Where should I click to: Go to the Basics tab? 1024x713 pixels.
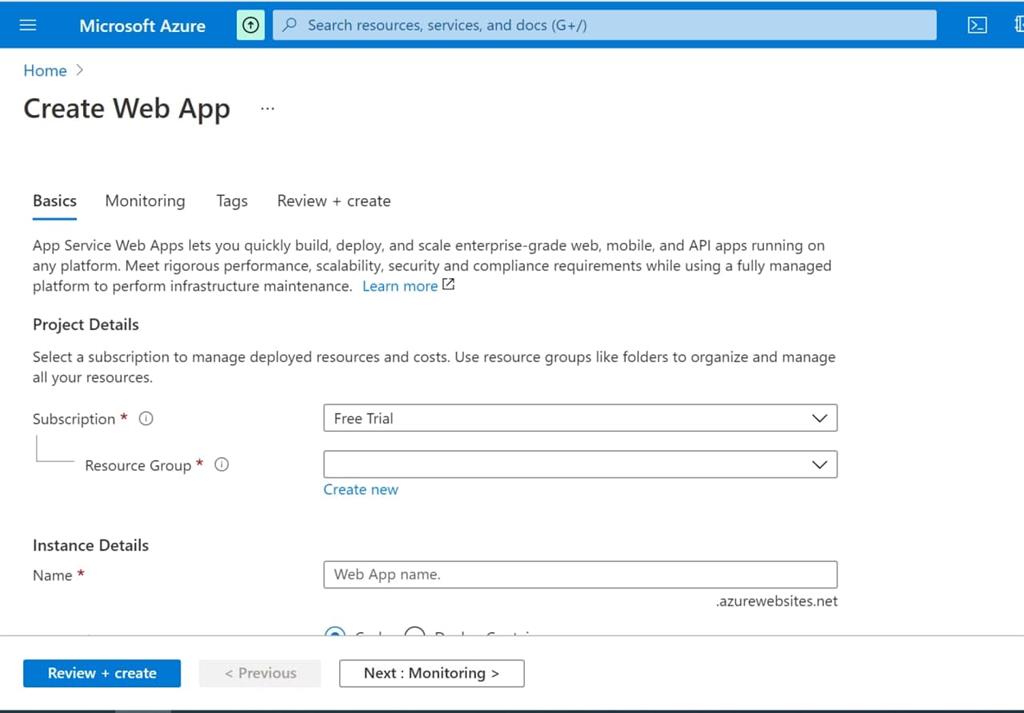[54, 201]
